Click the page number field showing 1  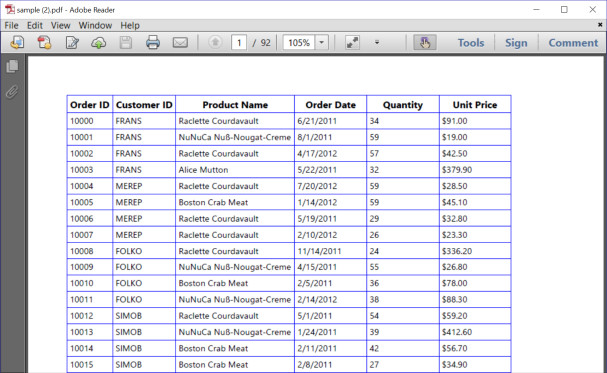click(239, 43)
